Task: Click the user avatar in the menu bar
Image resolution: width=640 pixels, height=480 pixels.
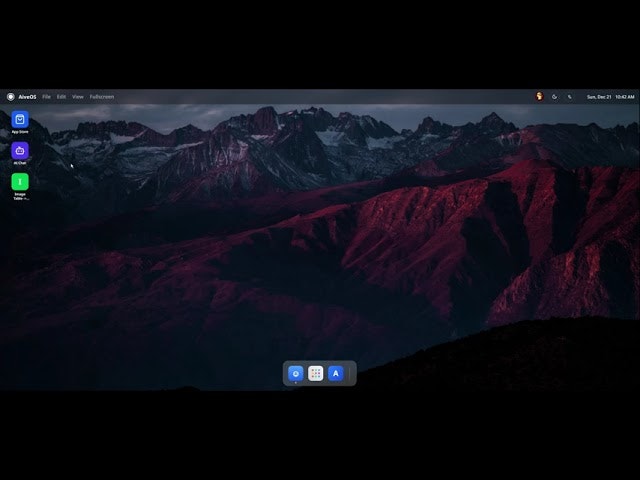Action: (x=540, y=96)
